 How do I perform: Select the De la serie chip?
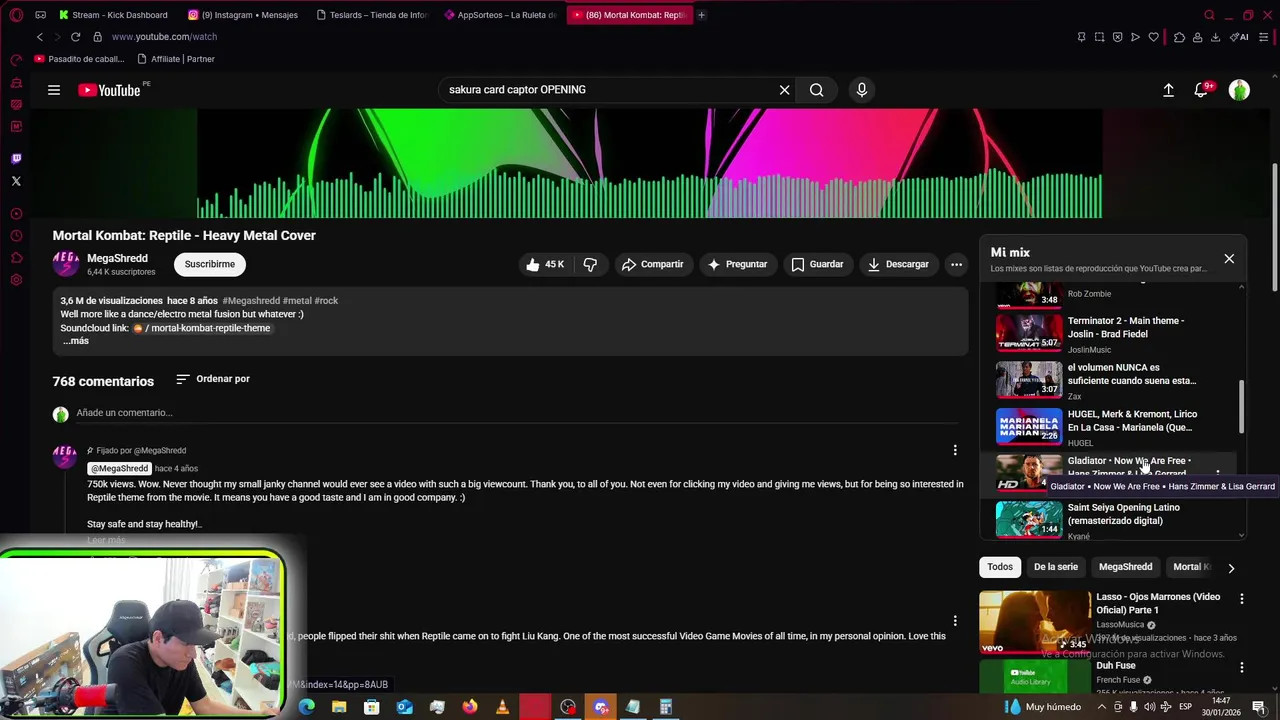pyautogui.click(x=1056, y=567)
